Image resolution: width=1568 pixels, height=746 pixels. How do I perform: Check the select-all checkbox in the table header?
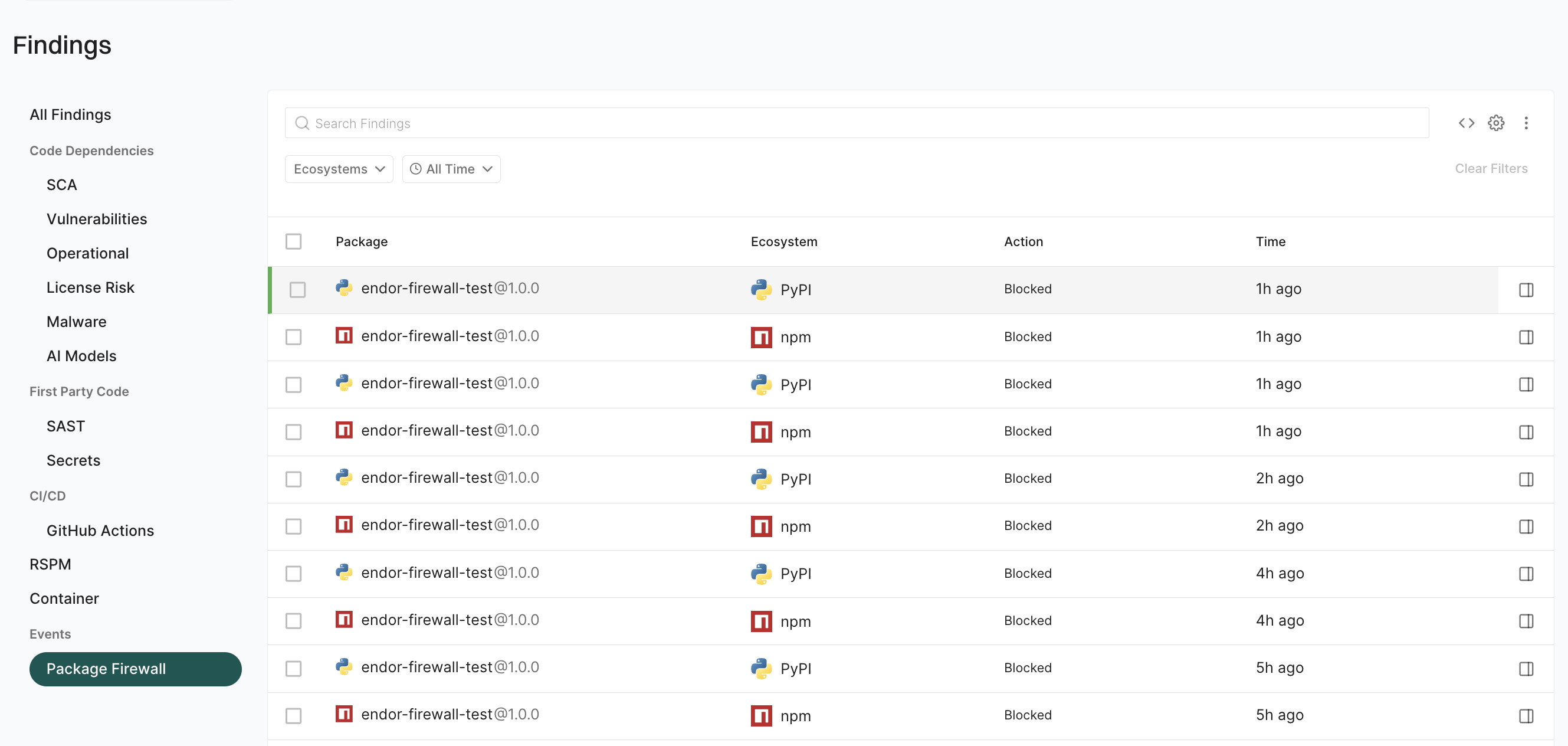tap(294, 241)
